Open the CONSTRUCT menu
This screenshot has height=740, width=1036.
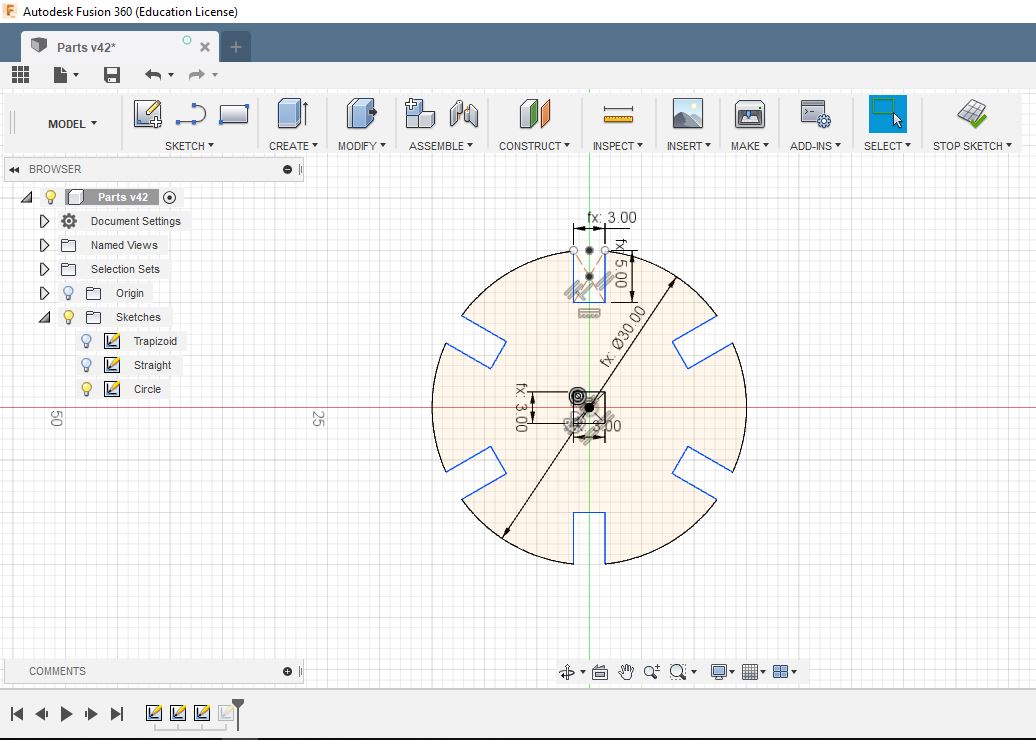(534, 146)
